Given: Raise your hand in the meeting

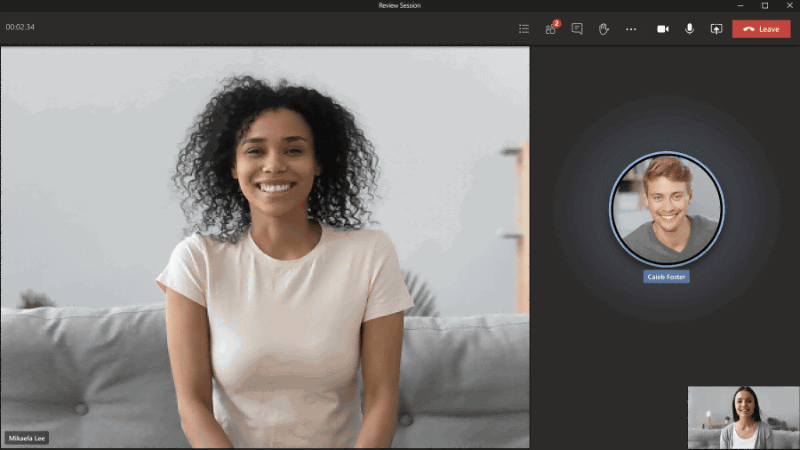Looking at the screenshot, I should tap(604, 29).
